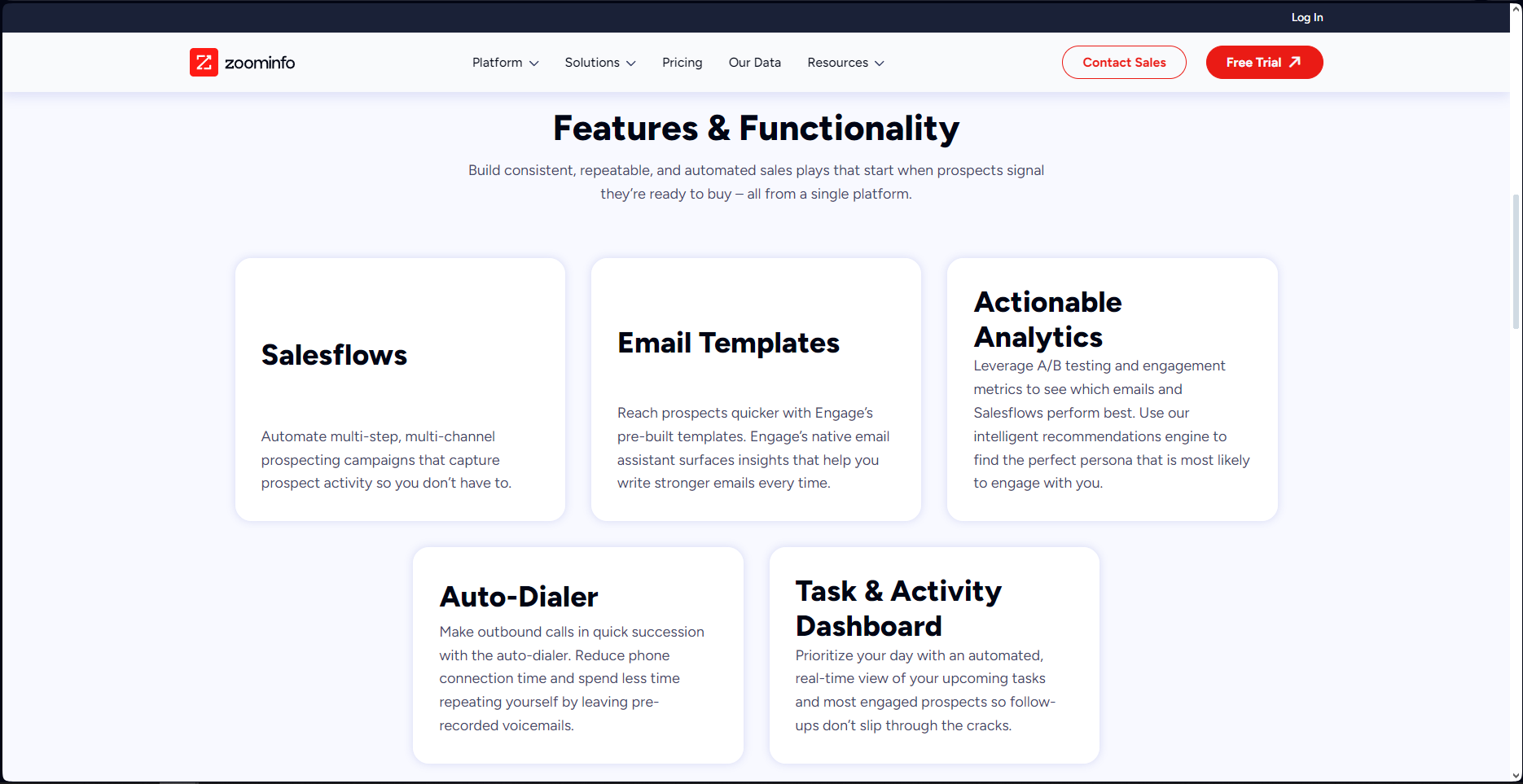
Task: Click the Contact Sales button
Action: 1124,62
